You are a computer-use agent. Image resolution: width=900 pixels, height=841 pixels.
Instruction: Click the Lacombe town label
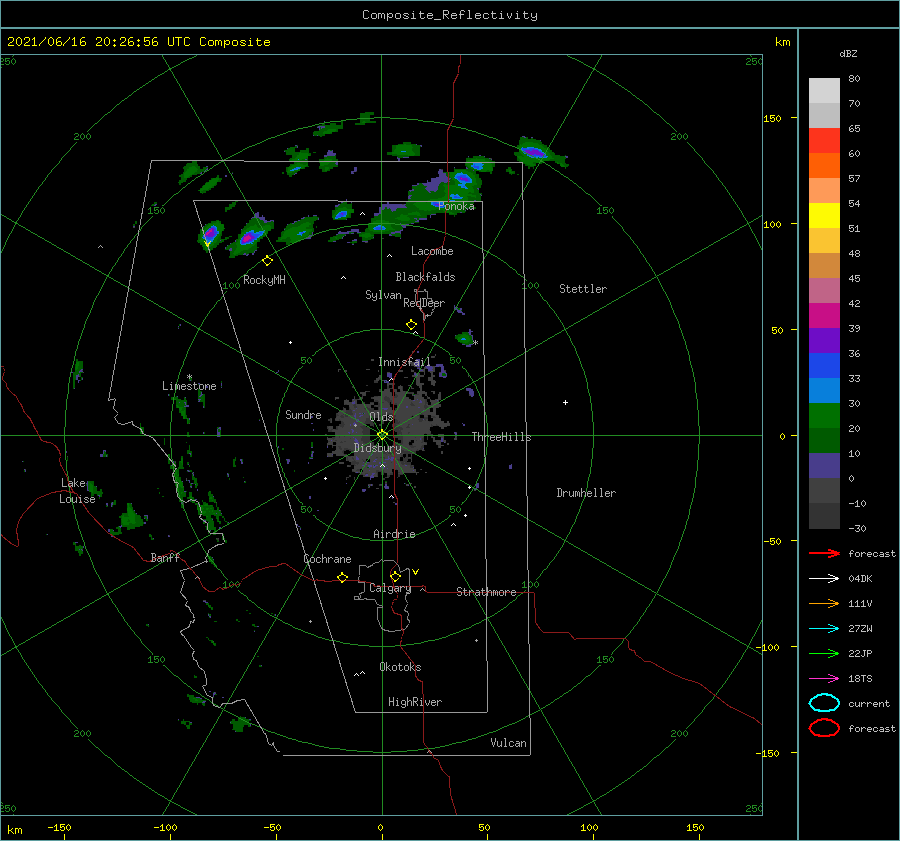click(x=432, y=251)
